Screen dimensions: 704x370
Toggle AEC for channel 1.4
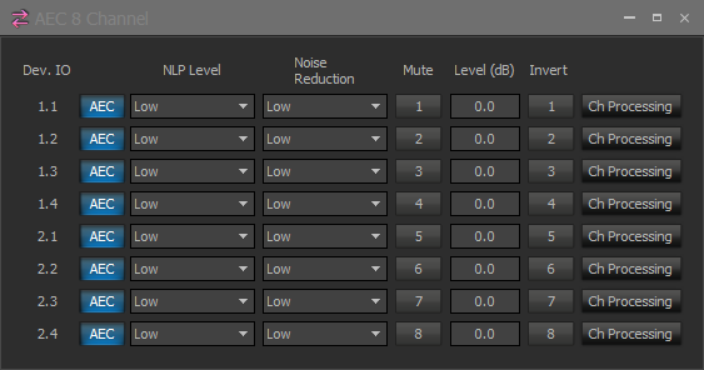pyautogui.click(x=102, y=204)
